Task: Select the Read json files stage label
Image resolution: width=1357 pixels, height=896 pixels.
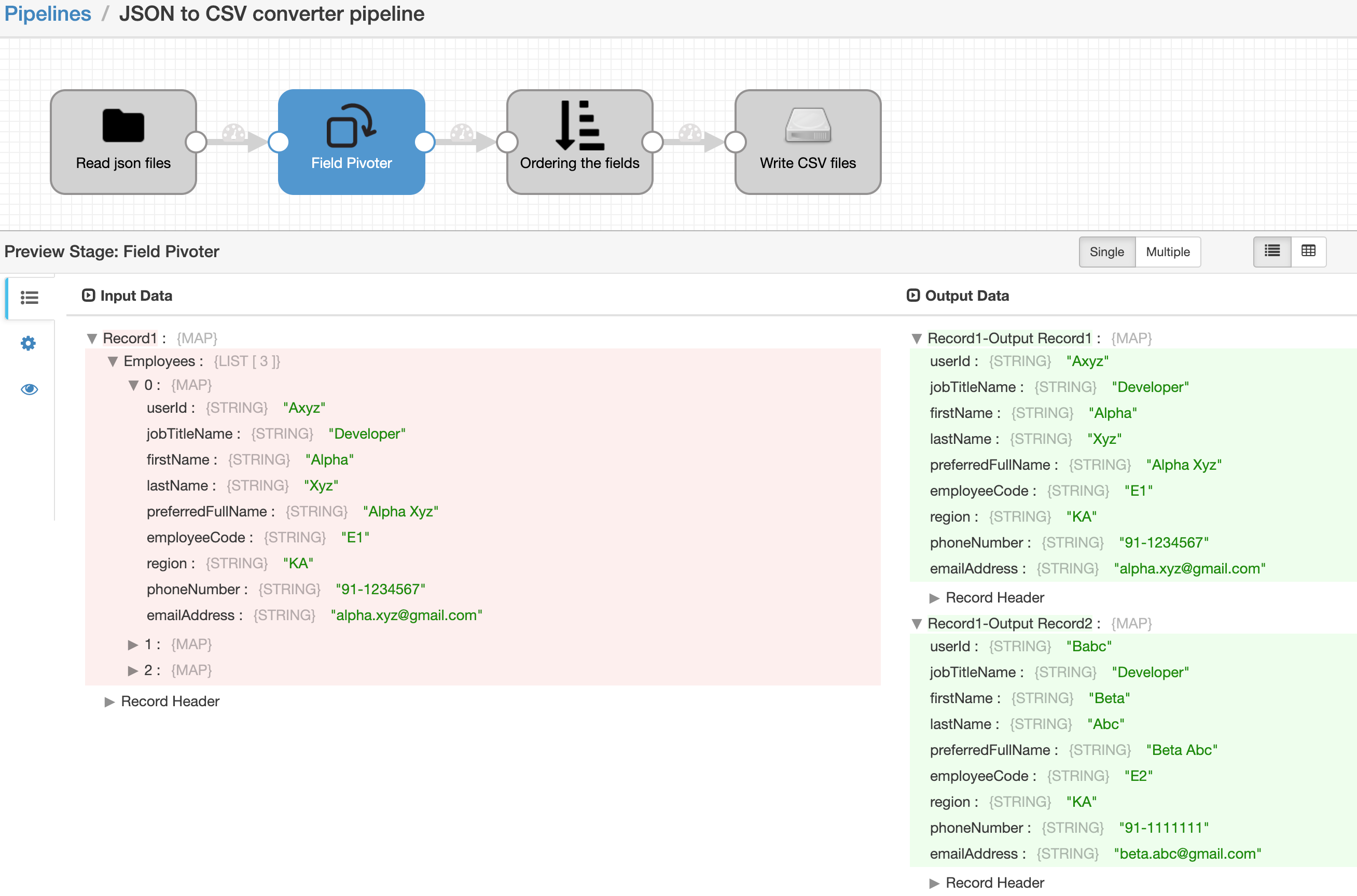Action: pos(123,163)
